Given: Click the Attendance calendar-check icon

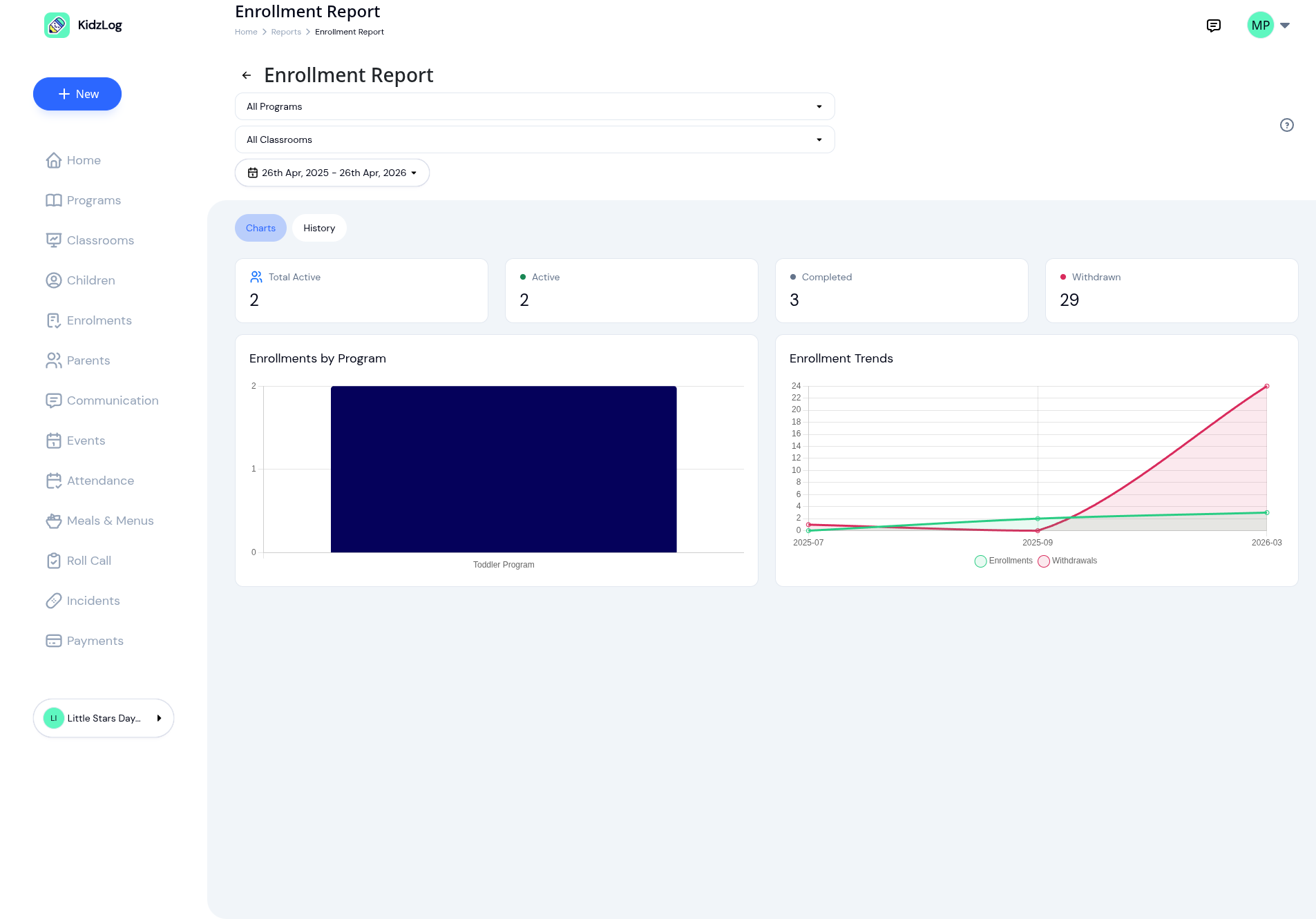Looking at the screenshot, I should (x=54, y=481).
